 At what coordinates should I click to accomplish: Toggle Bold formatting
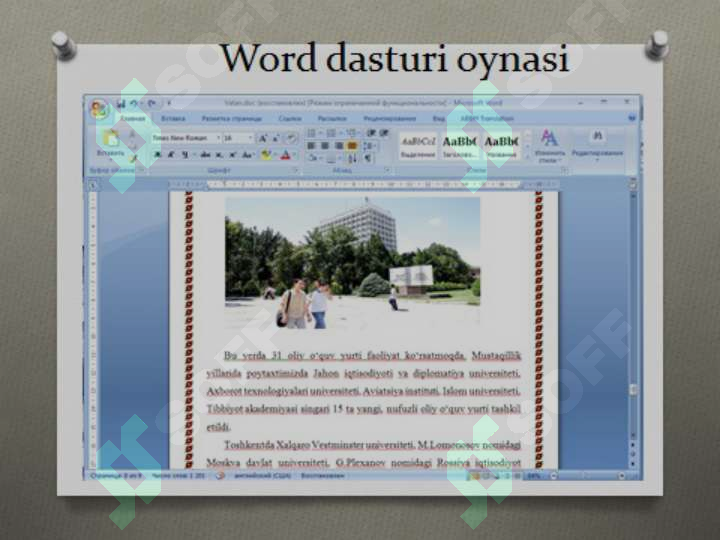(x=158, y=155)
